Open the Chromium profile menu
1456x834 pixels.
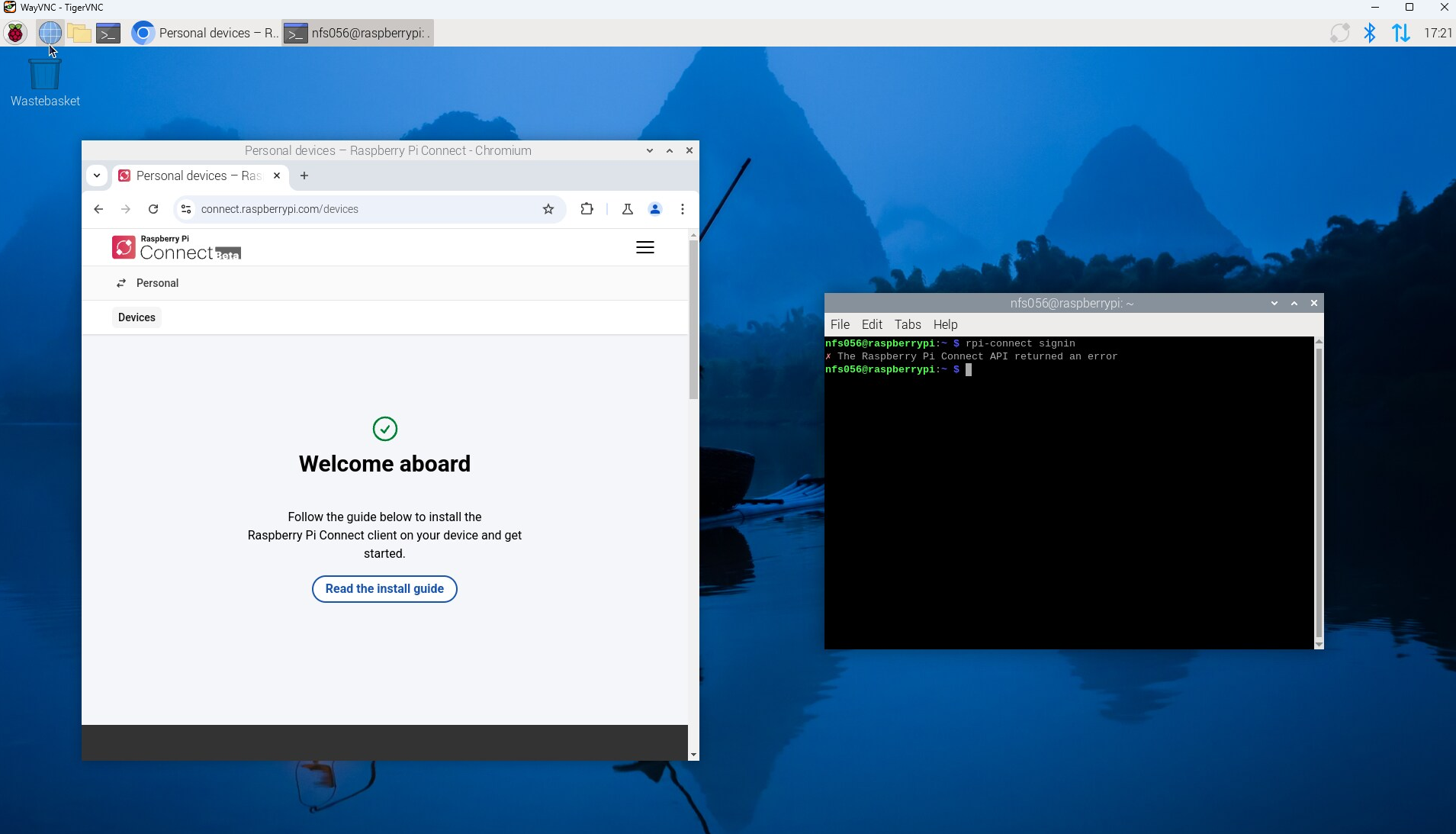655,209
